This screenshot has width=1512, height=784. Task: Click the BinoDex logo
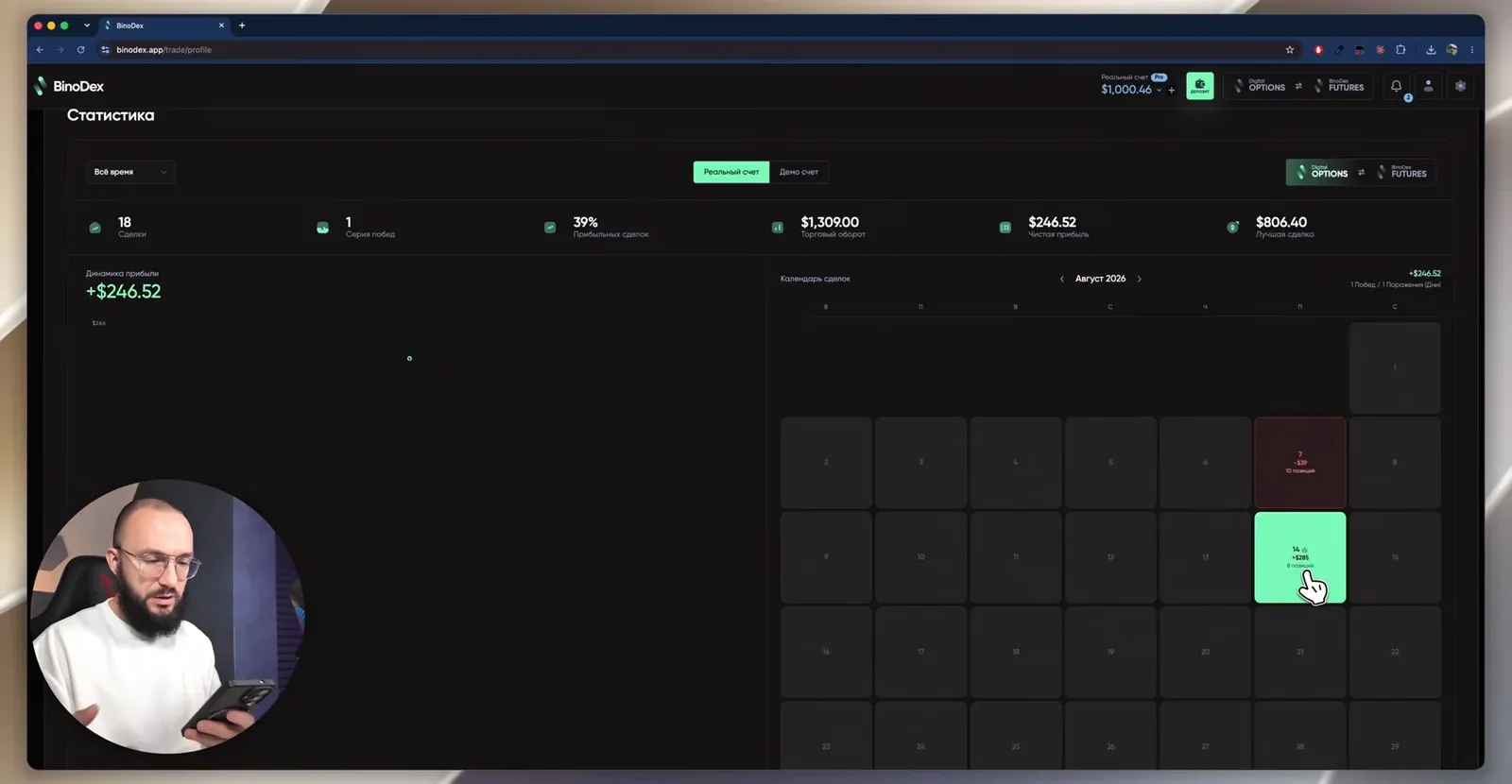(x=69, y=86)
